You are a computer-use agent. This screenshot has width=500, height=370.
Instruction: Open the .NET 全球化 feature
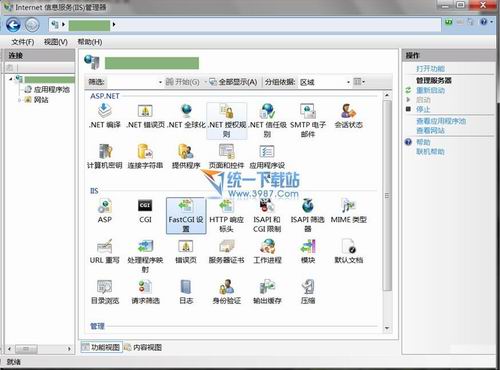coord(186,116)
